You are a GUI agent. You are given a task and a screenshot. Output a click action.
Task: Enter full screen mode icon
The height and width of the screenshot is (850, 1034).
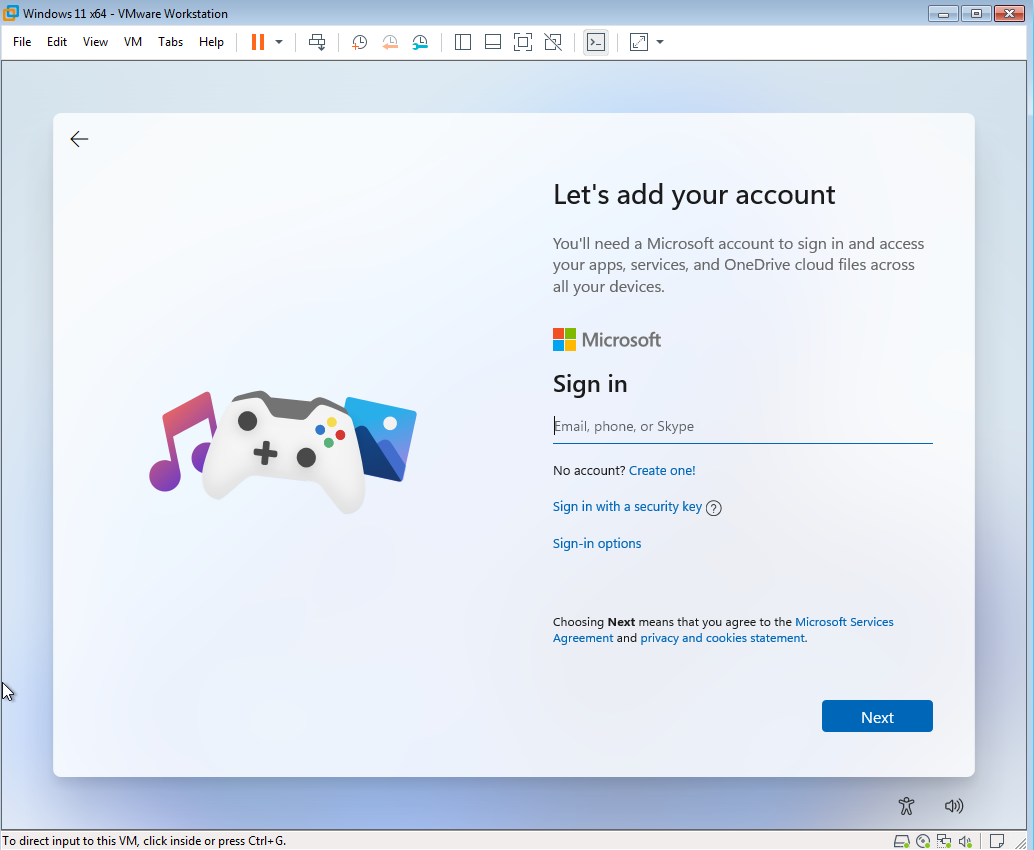[523, 42]
